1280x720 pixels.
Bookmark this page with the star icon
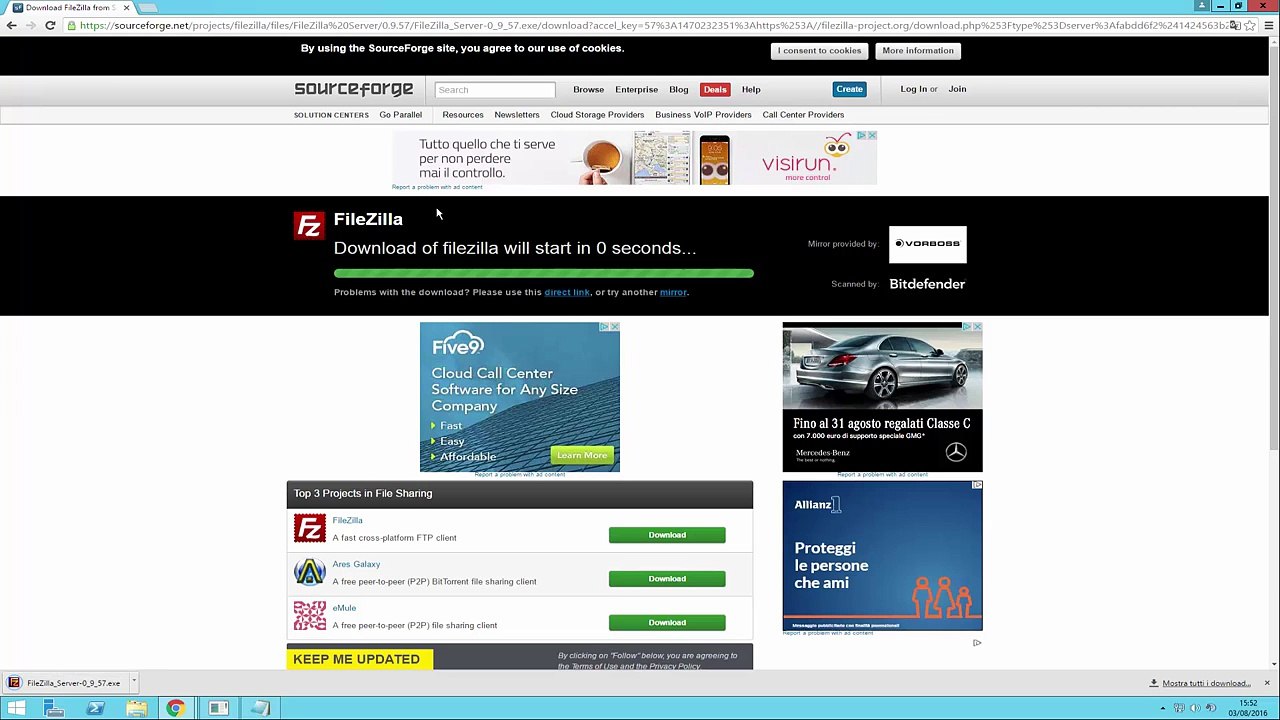pos(1252,25)
